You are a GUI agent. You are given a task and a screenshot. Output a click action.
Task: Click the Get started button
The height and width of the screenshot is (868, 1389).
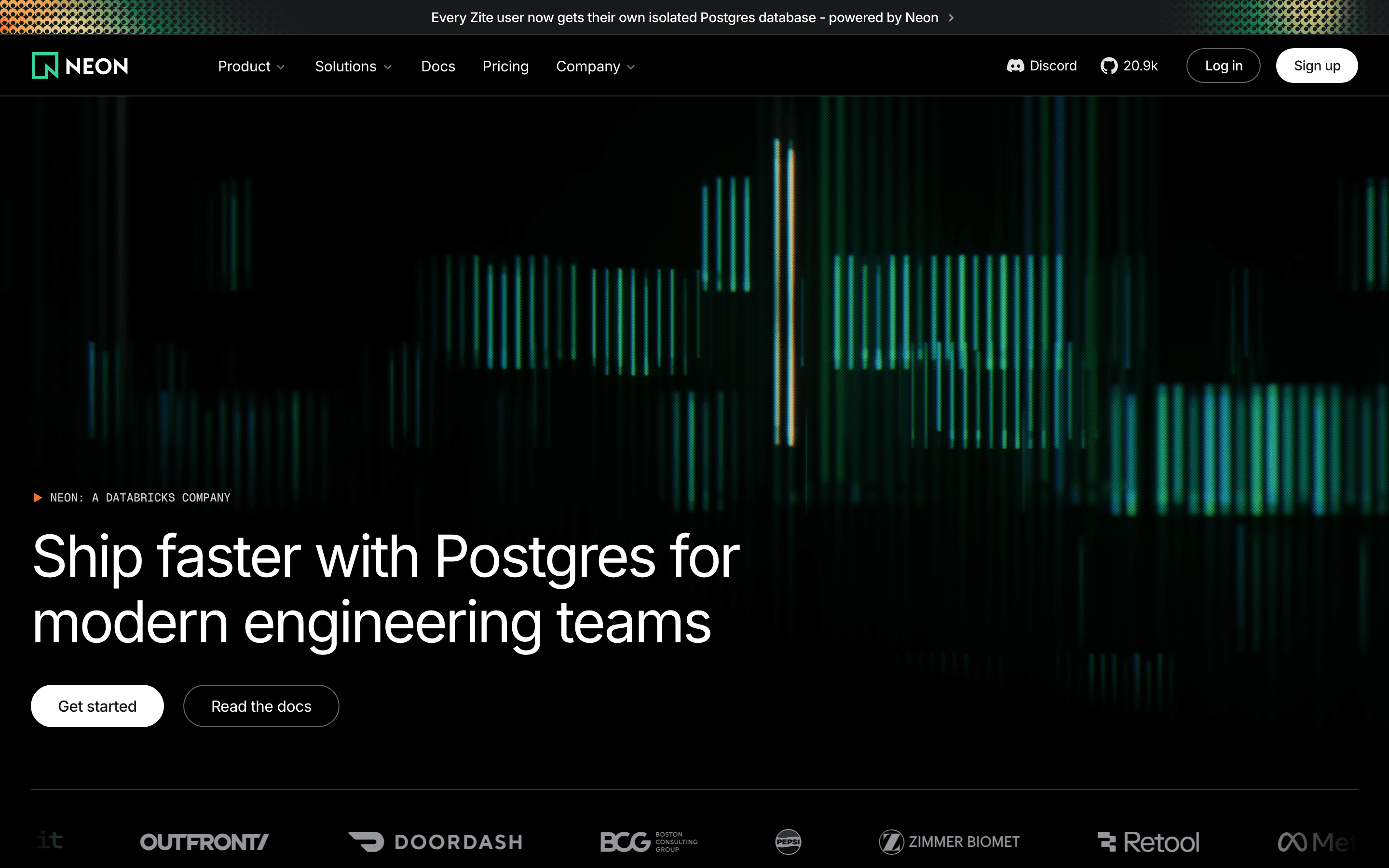[x=97, y=705]
